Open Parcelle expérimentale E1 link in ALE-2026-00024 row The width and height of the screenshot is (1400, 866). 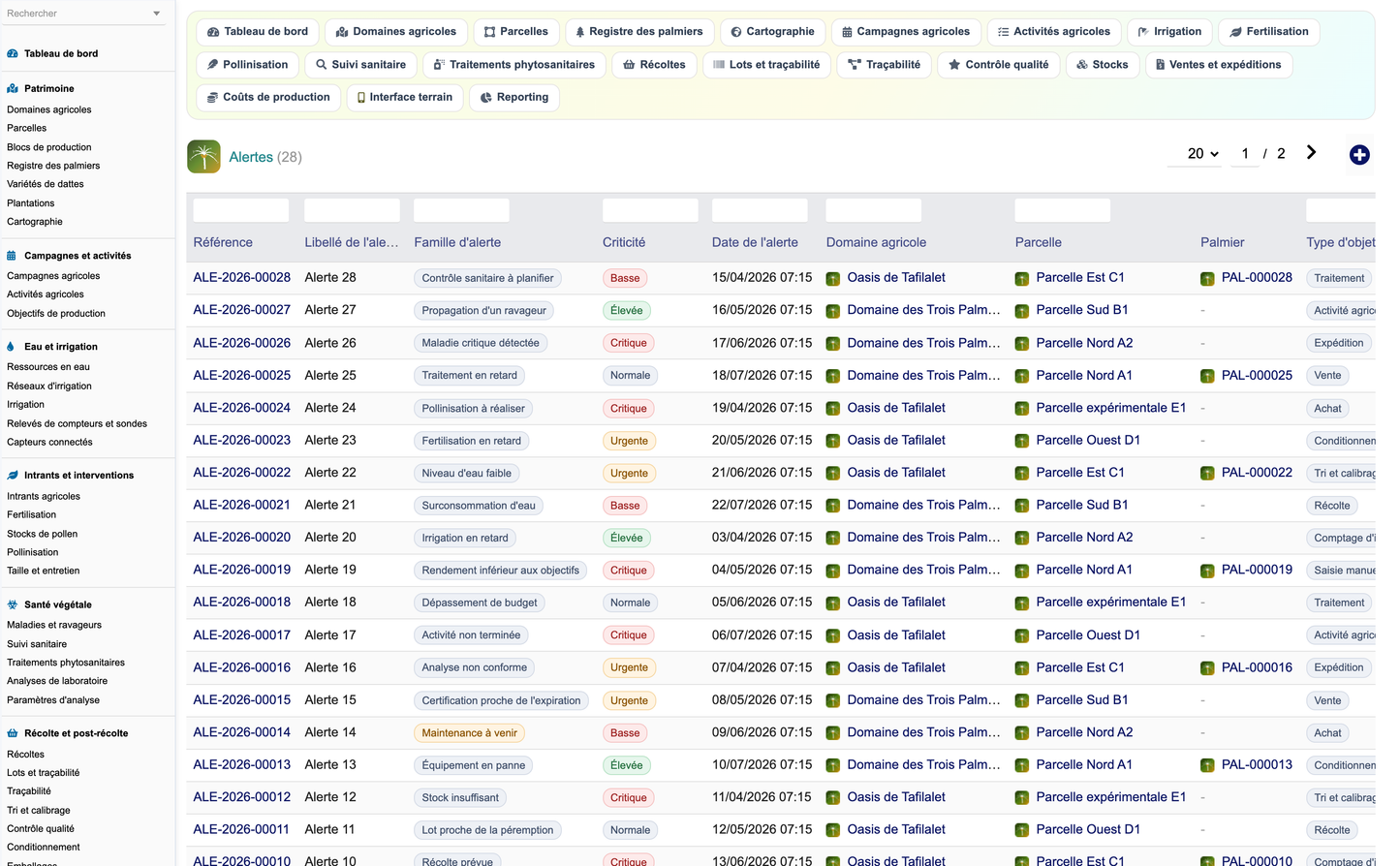pos(1110,408)
